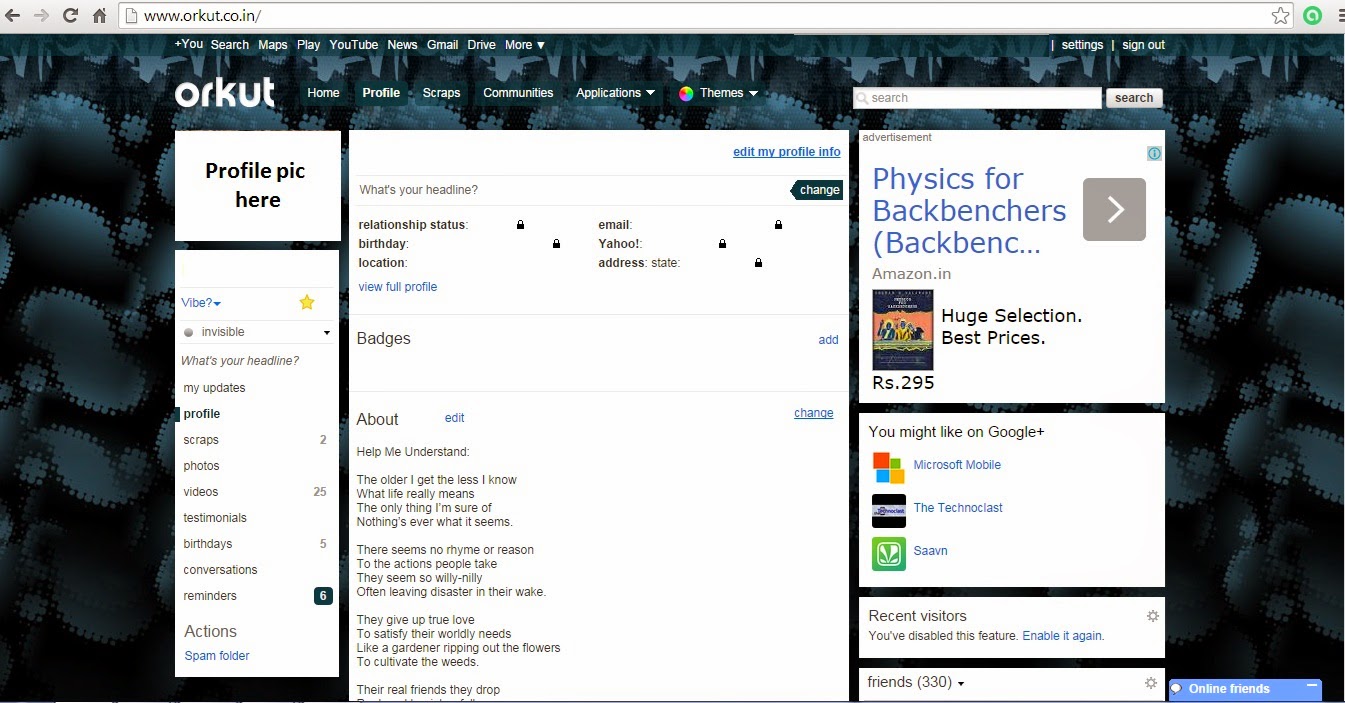
Task: Click lock icon beside relationship status
Action: [x=520, y=225]
